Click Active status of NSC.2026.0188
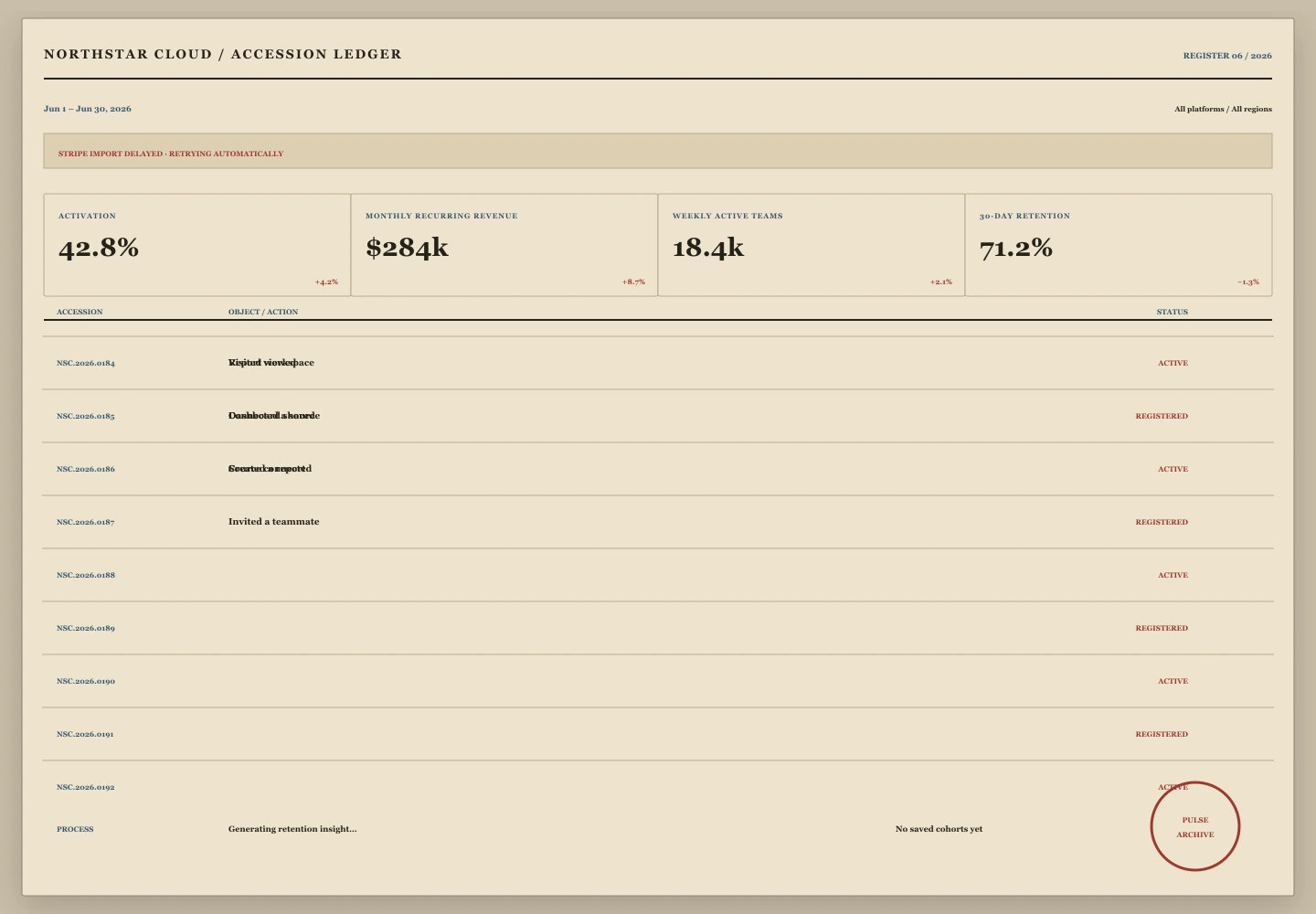This screenshot has width=1316, height=914. tap(1173, 575)
